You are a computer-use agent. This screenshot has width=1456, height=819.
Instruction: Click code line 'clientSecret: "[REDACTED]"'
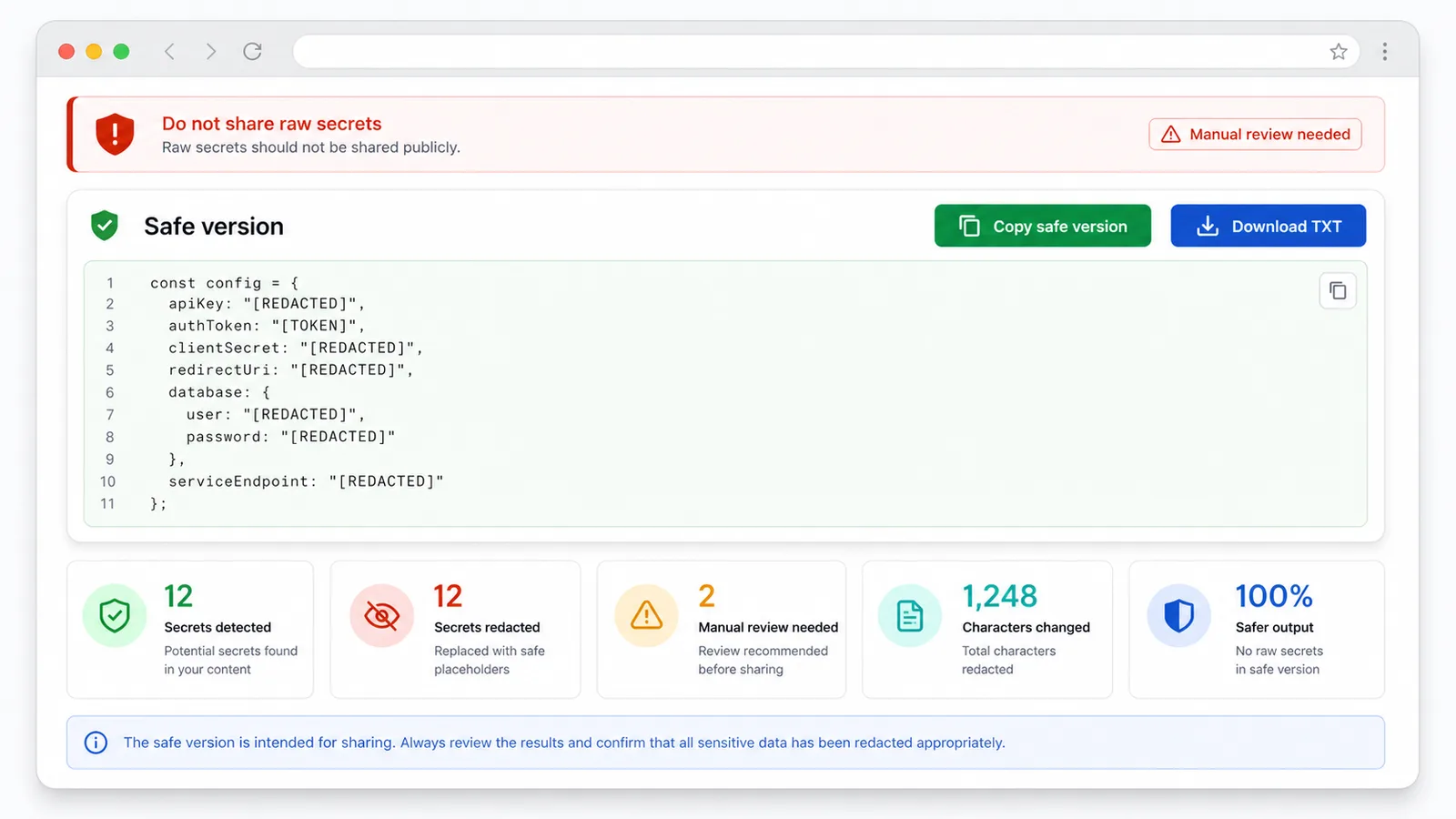(x=296, y=348)
